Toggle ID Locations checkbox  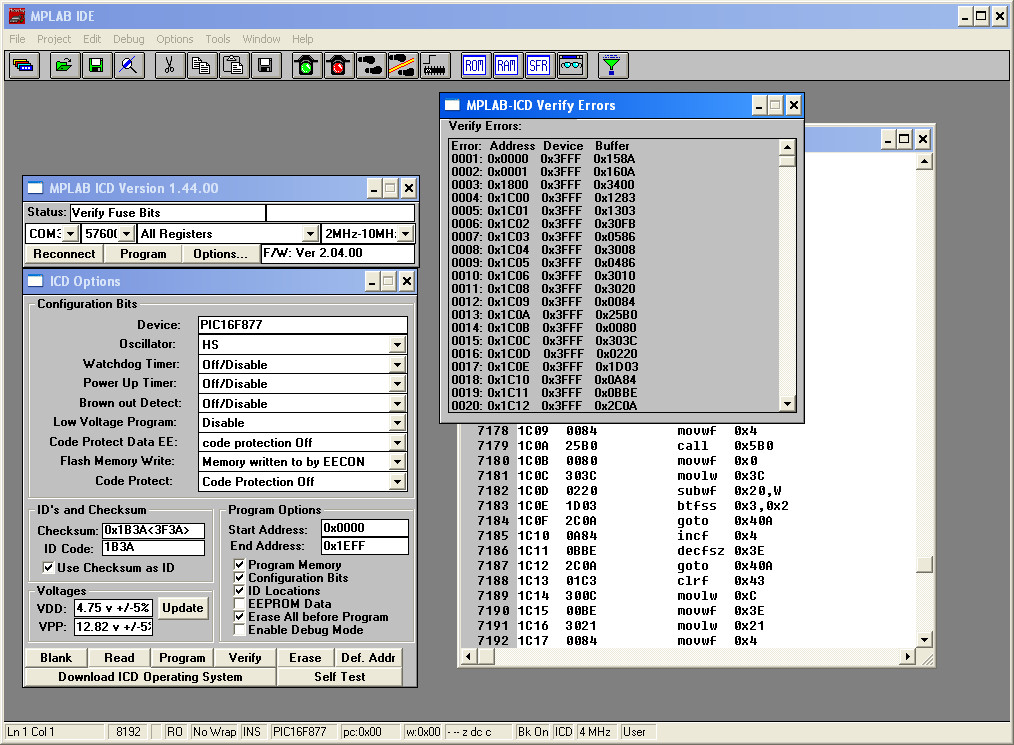(239, 590)
